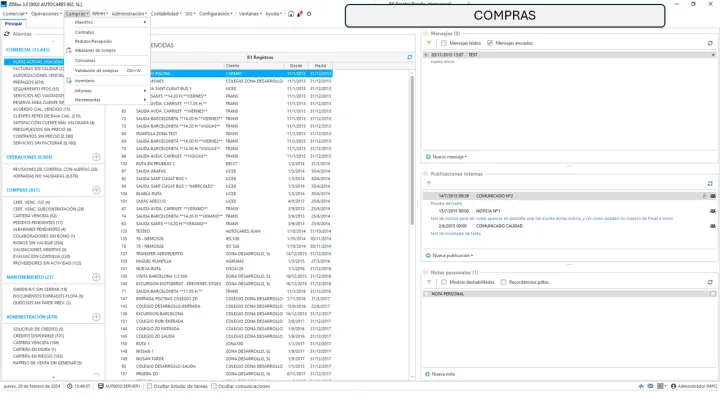This screenshot has height=405, width=720.
Task: Click the Nueva nota button
Action: pos(443,373)
